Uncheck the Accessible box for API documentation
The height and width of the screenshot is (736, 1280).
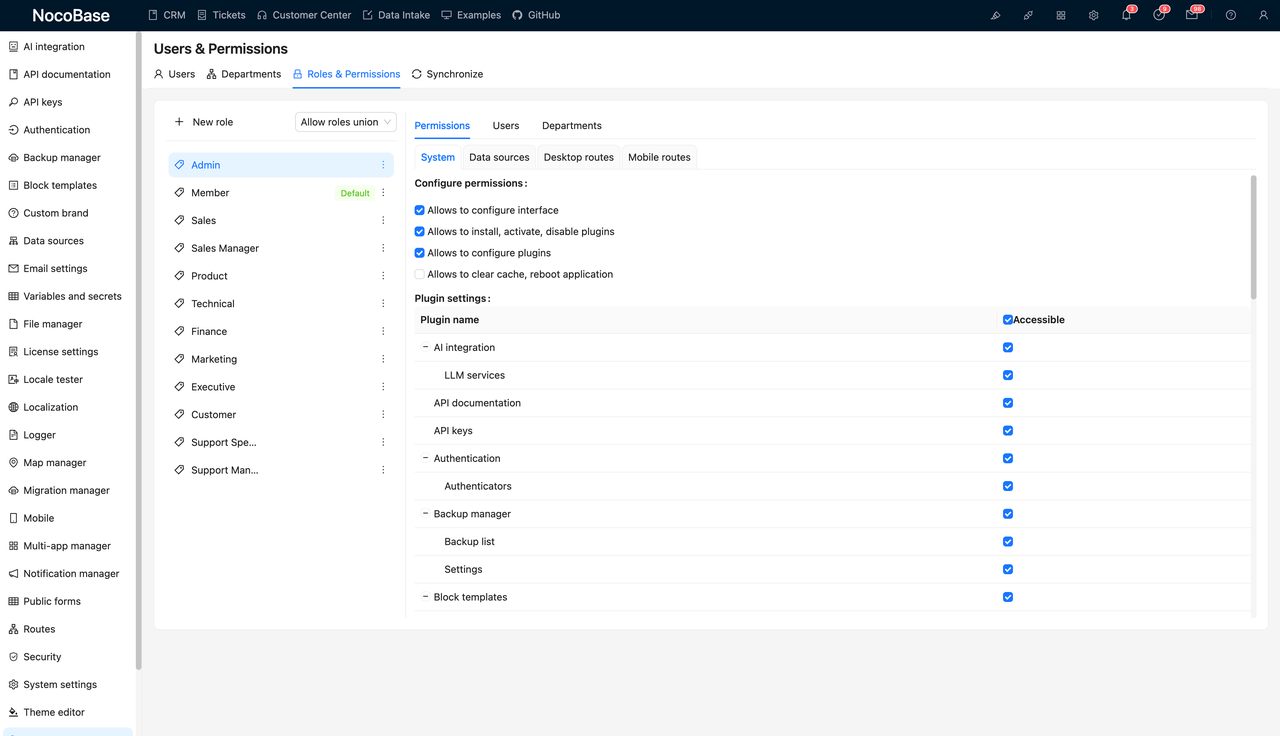[1008, 403]
